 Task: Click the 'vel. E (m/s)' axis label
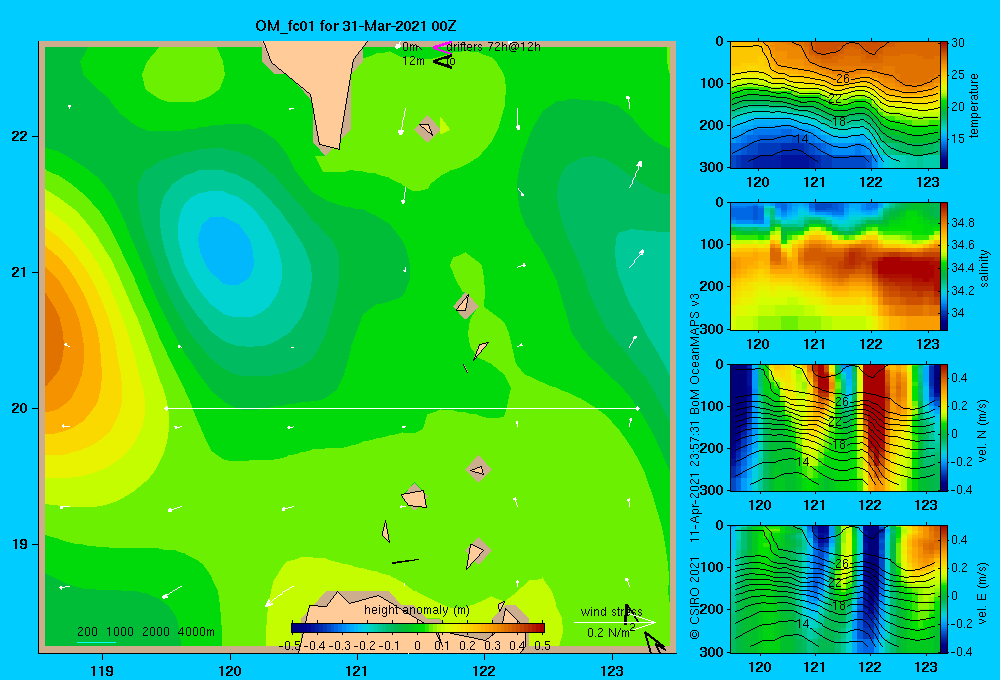point(982,592)
